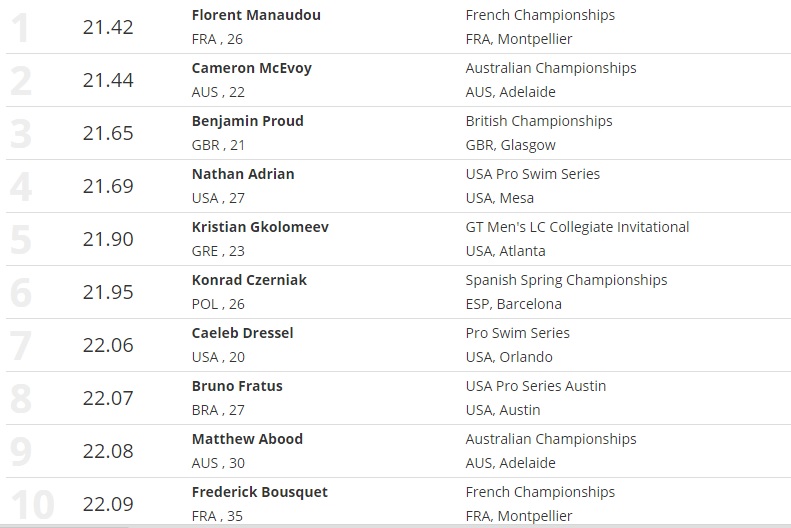Click Matthew Abood's name

tap(247, 439)
